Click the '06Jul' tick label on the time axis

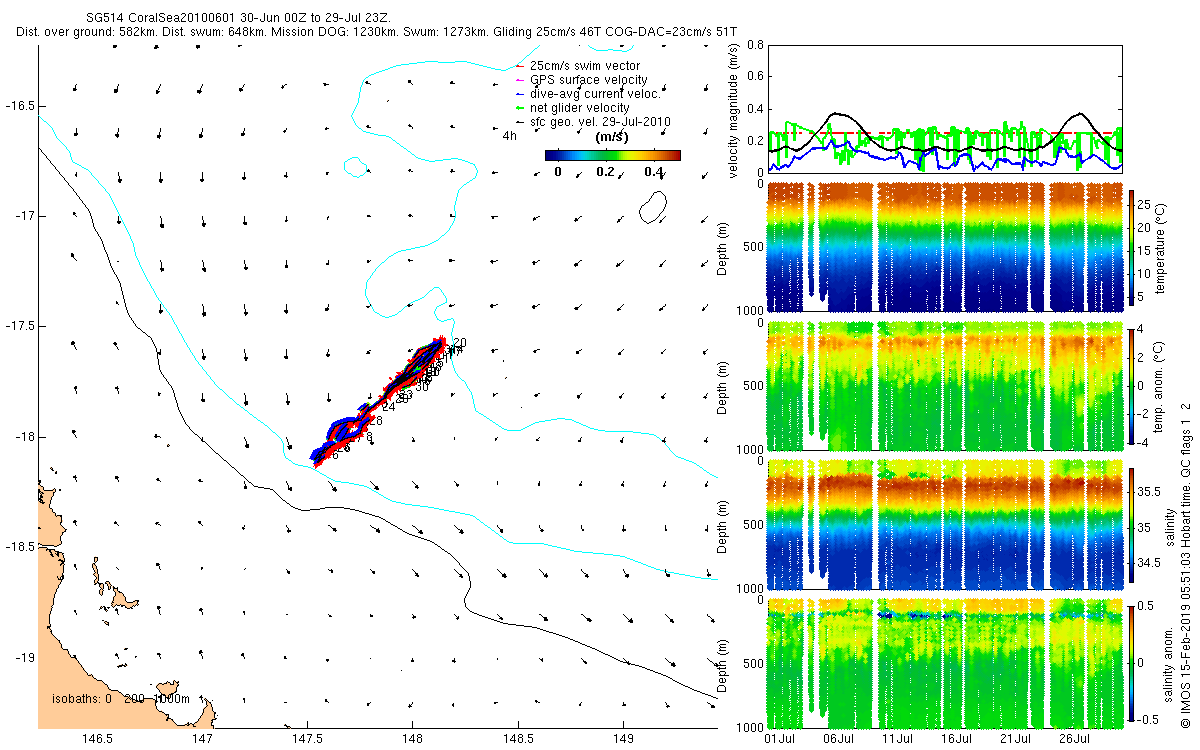pos(838,739)
